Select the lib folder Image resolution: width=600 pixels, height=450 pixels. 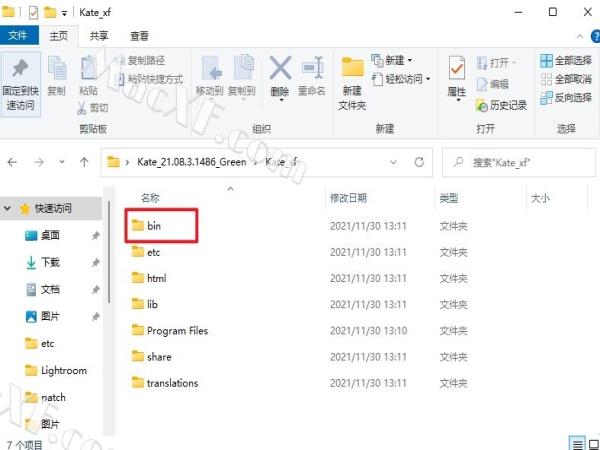pos(145,305)
